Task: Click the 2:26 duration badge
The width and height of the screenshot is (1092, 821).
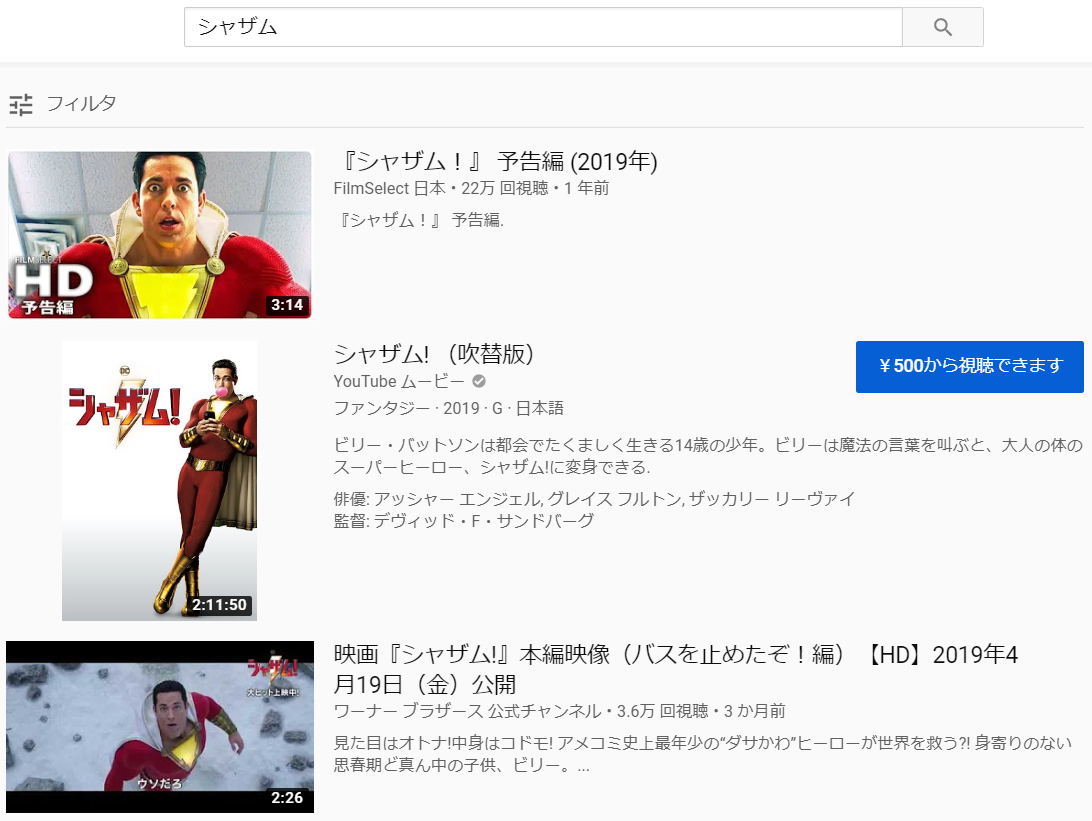Action: (287, 798)
